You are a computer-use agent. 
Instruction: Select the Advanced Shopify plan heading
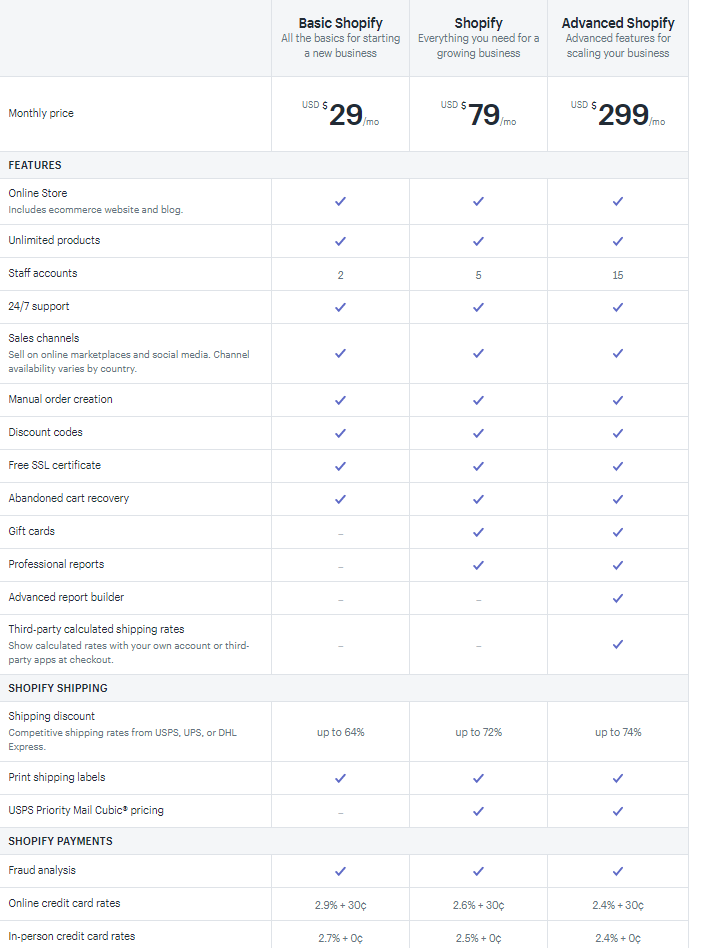pyautogui.click(x=618, y=23)
